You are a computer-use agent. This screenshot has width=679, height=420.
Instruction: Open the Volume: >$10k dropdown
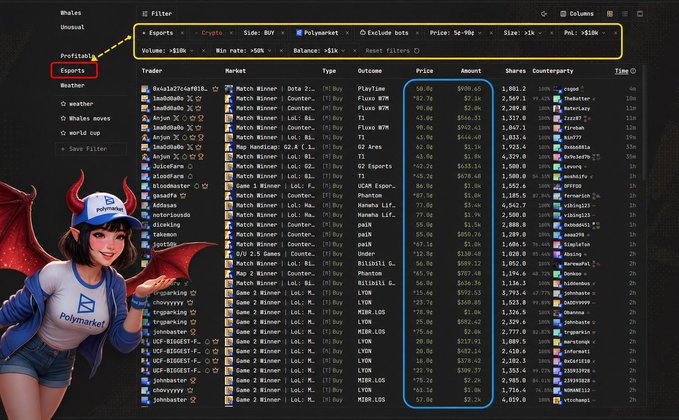click(167, 51)
